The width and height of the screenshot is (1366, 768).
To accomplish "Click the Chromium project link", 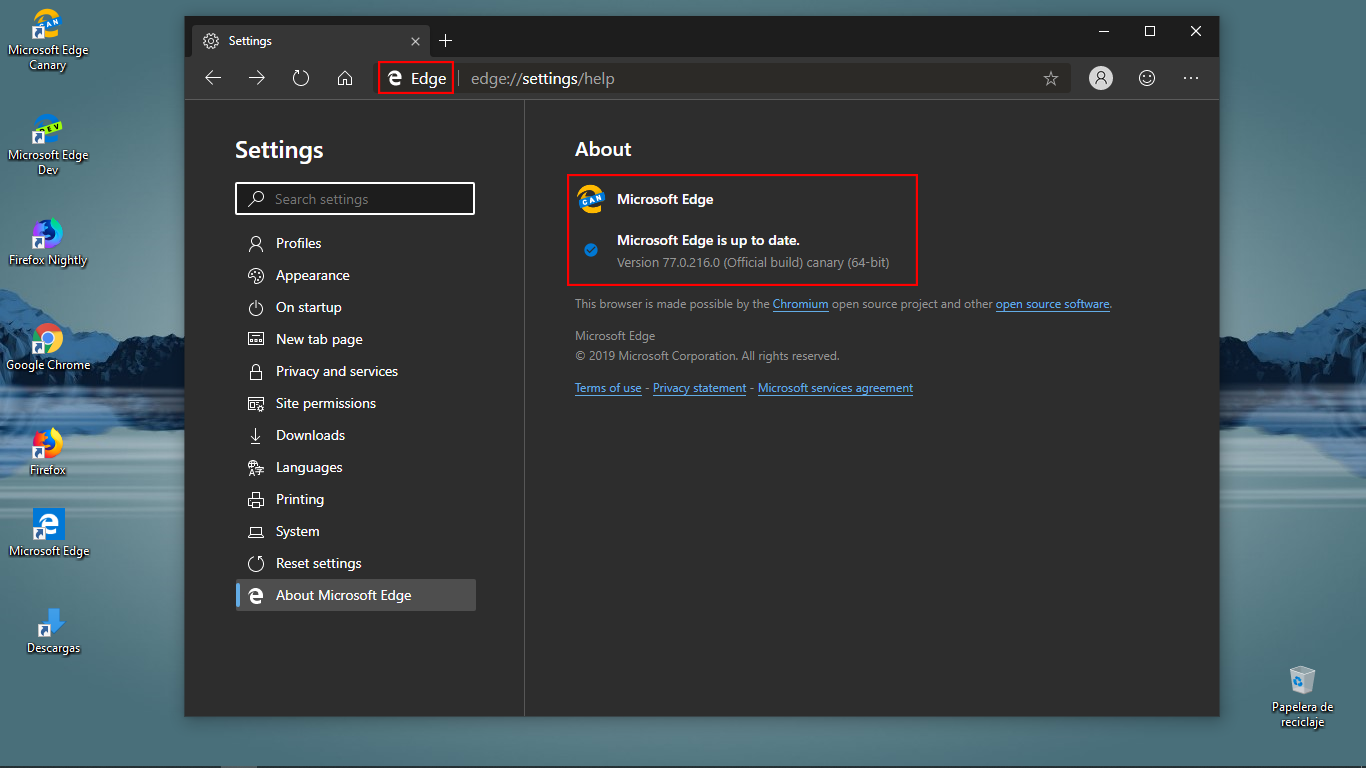I will point(800,303).
